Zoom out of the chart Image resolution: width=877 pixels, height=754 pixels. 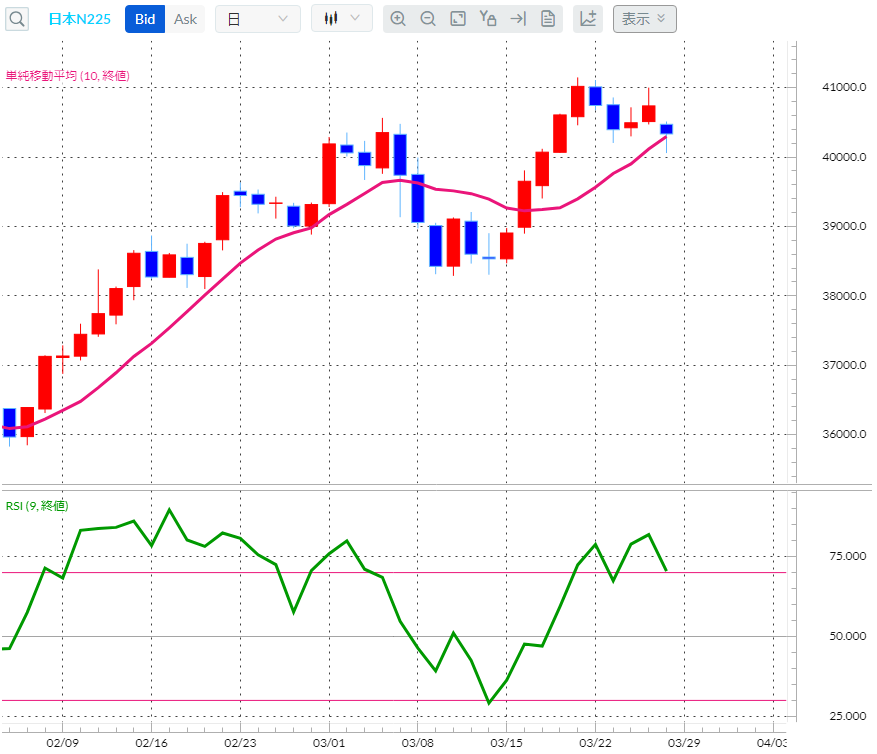tap(428, 18)
